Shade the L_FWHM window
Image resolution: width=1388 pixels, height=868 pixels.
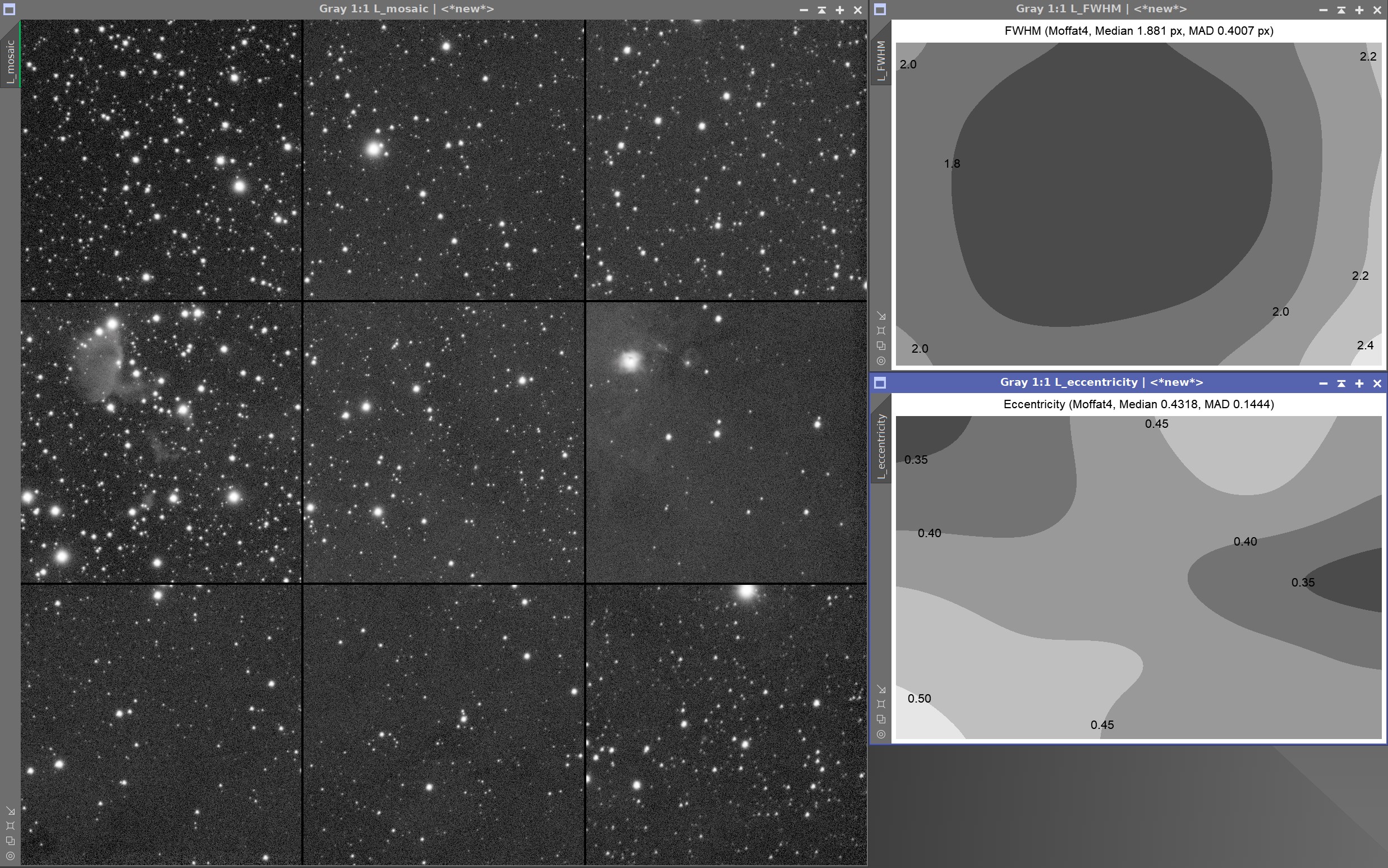click(1341, 10)
